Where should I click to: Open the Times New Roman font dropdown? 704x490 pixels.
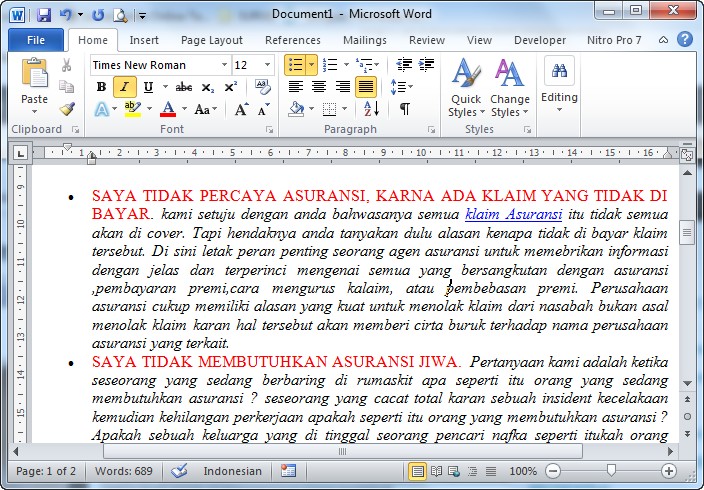[x=224, y=65]
